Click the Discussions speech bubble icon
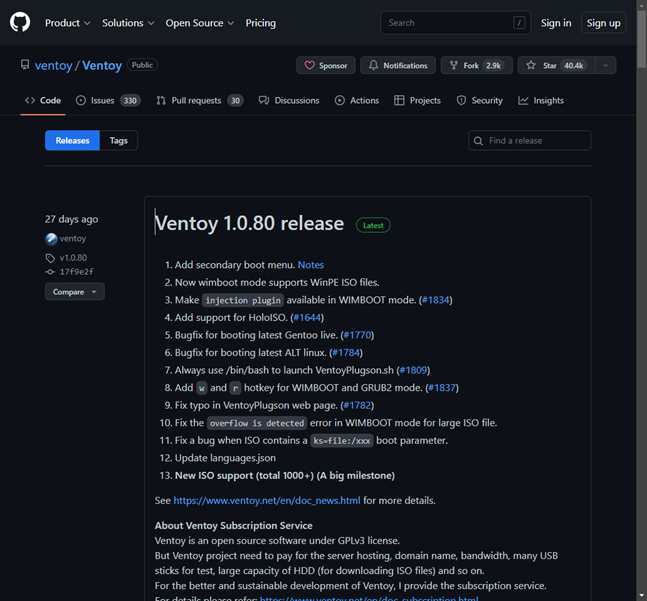647x601 pixels. click(x=264, y=100)
